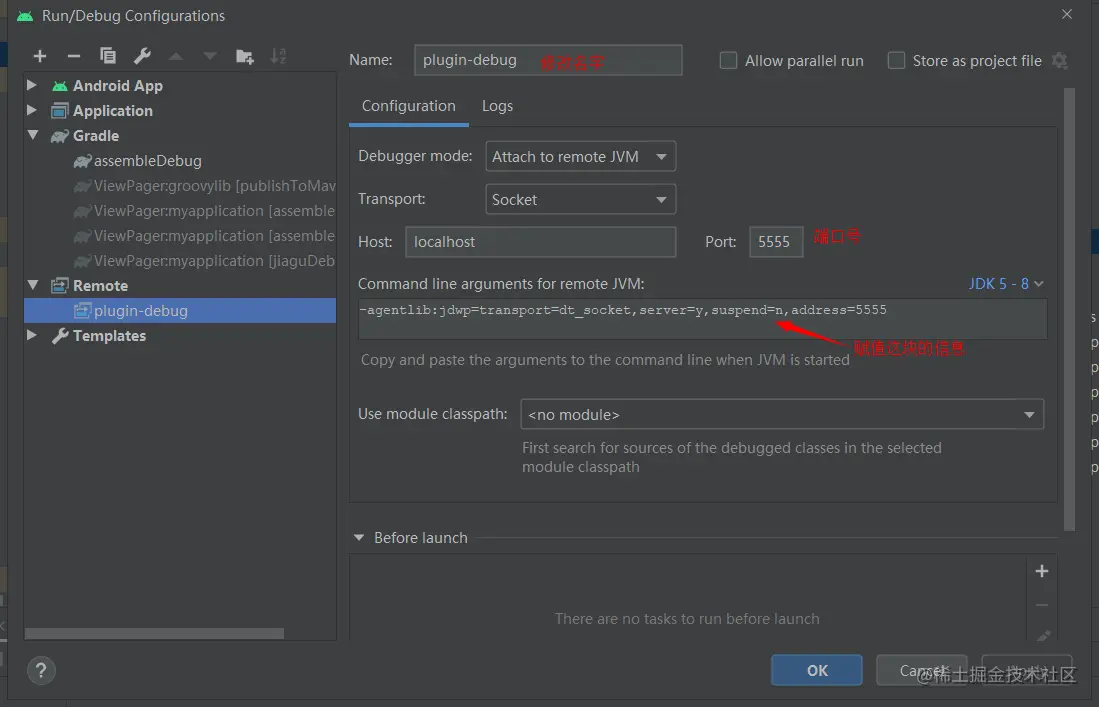Close the Run/Debug Configurations dialog
The width and height of the screenshot is (1099, 707).
pyautogui.click(x=1067, y=14)
